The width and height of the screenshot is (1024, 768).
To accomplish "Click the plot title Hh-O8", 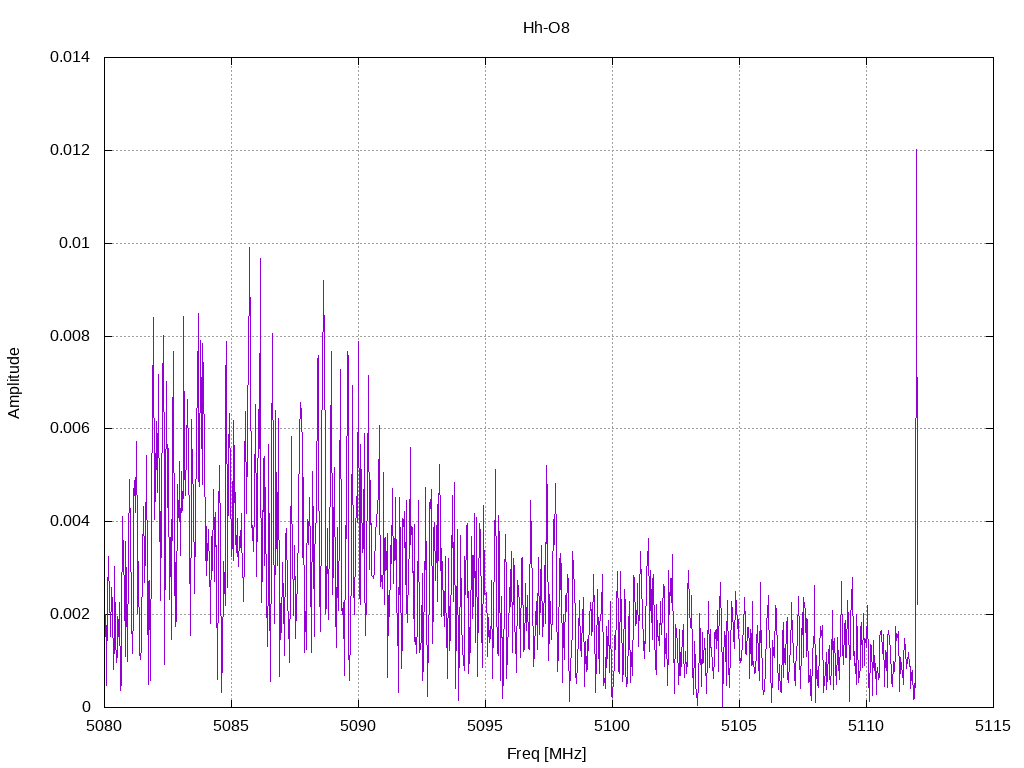I will (x=546, y=27).
